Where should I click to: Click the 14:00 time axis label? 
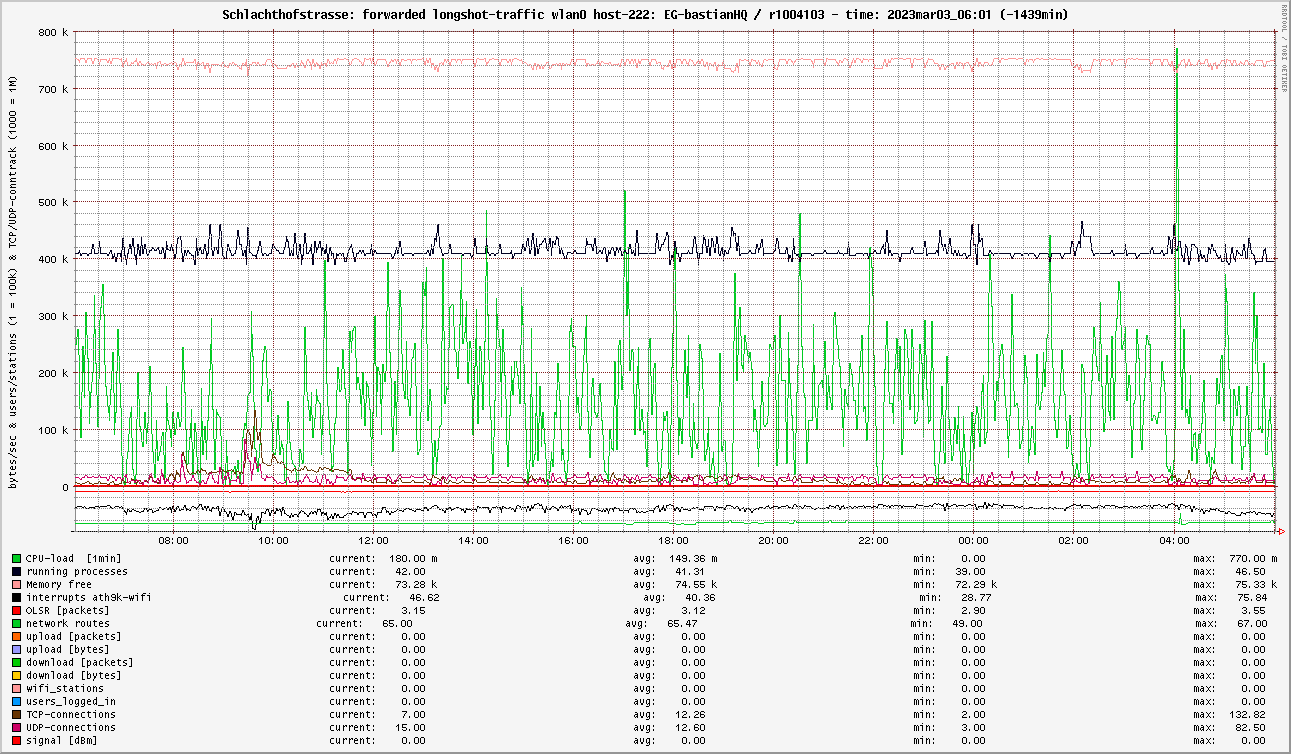474,540
